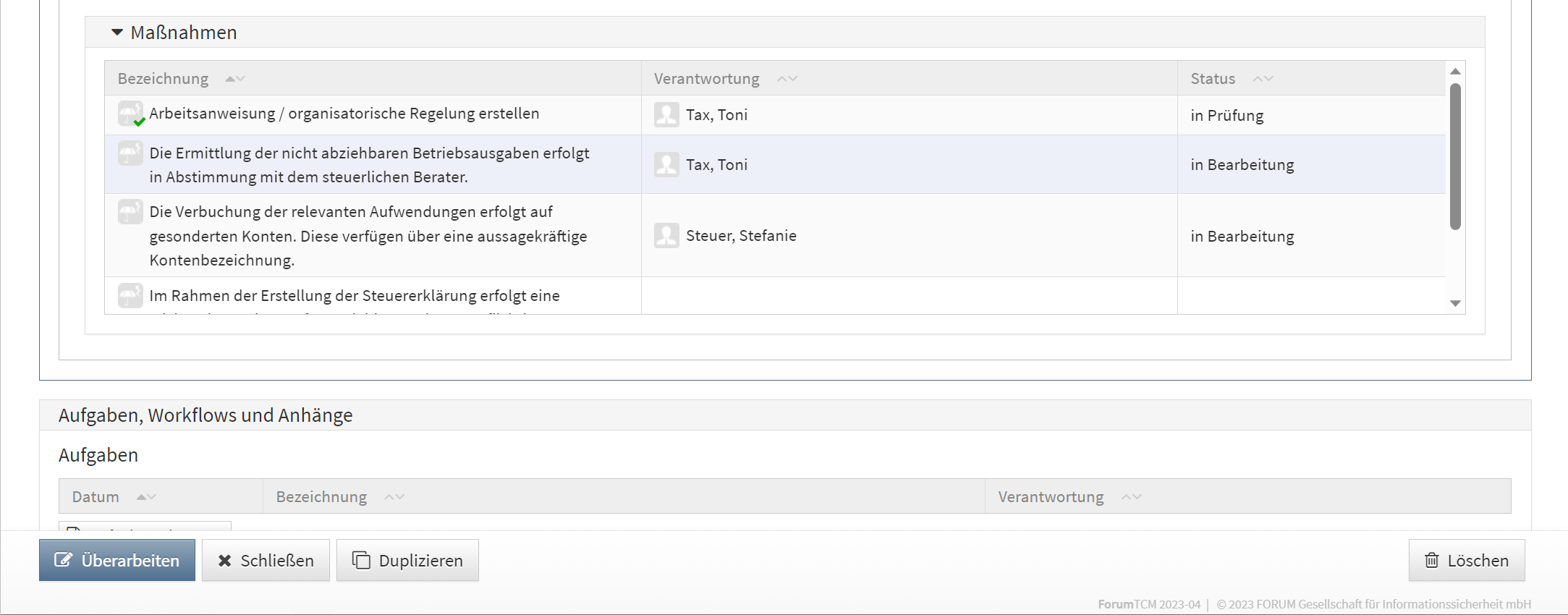The width and height of the screenshot is (1568, 615).
Task: Click Tax, Toni avatar in 'in Prüfung' row
Action: click(666, 114)
